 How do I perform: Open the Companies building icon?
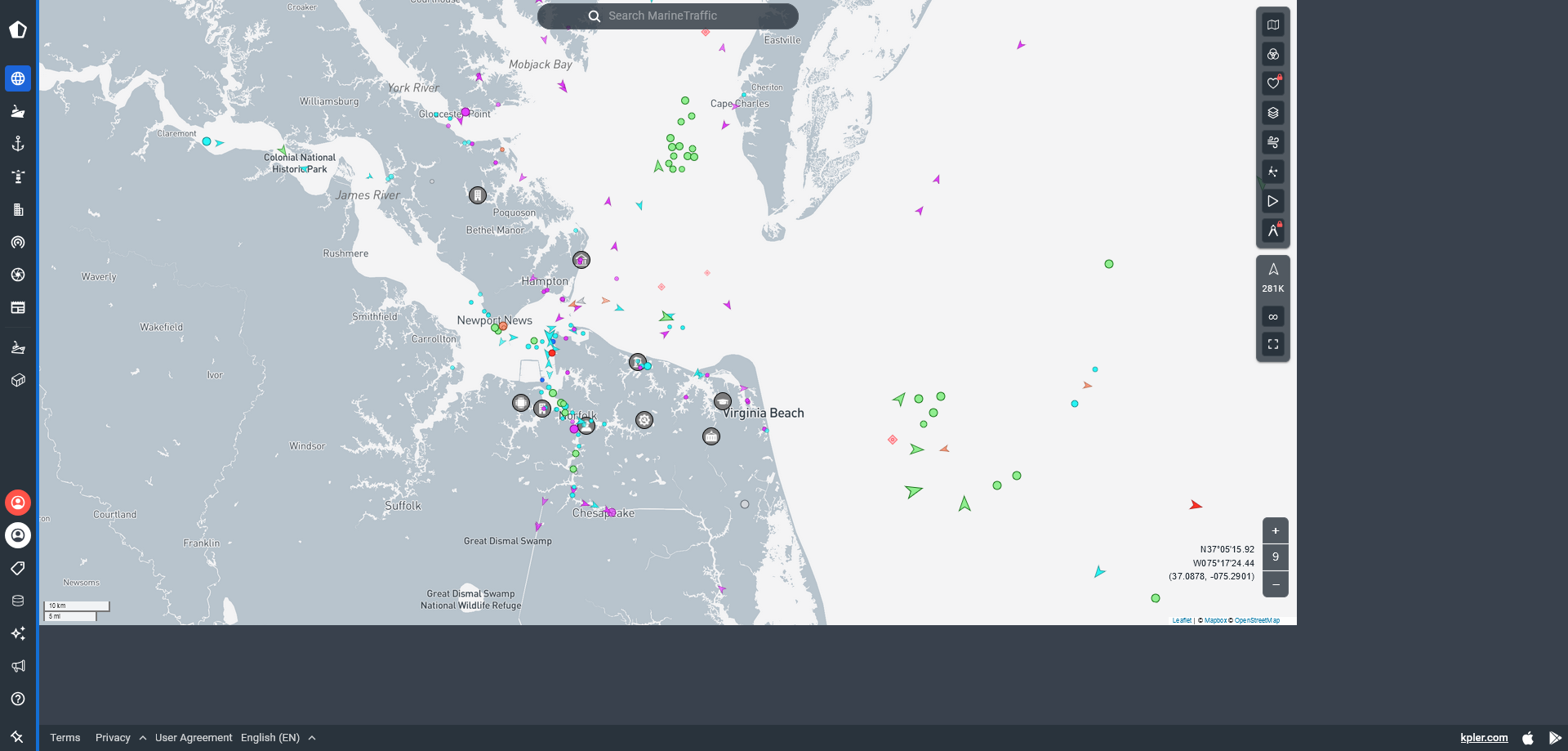pos(18,209)
